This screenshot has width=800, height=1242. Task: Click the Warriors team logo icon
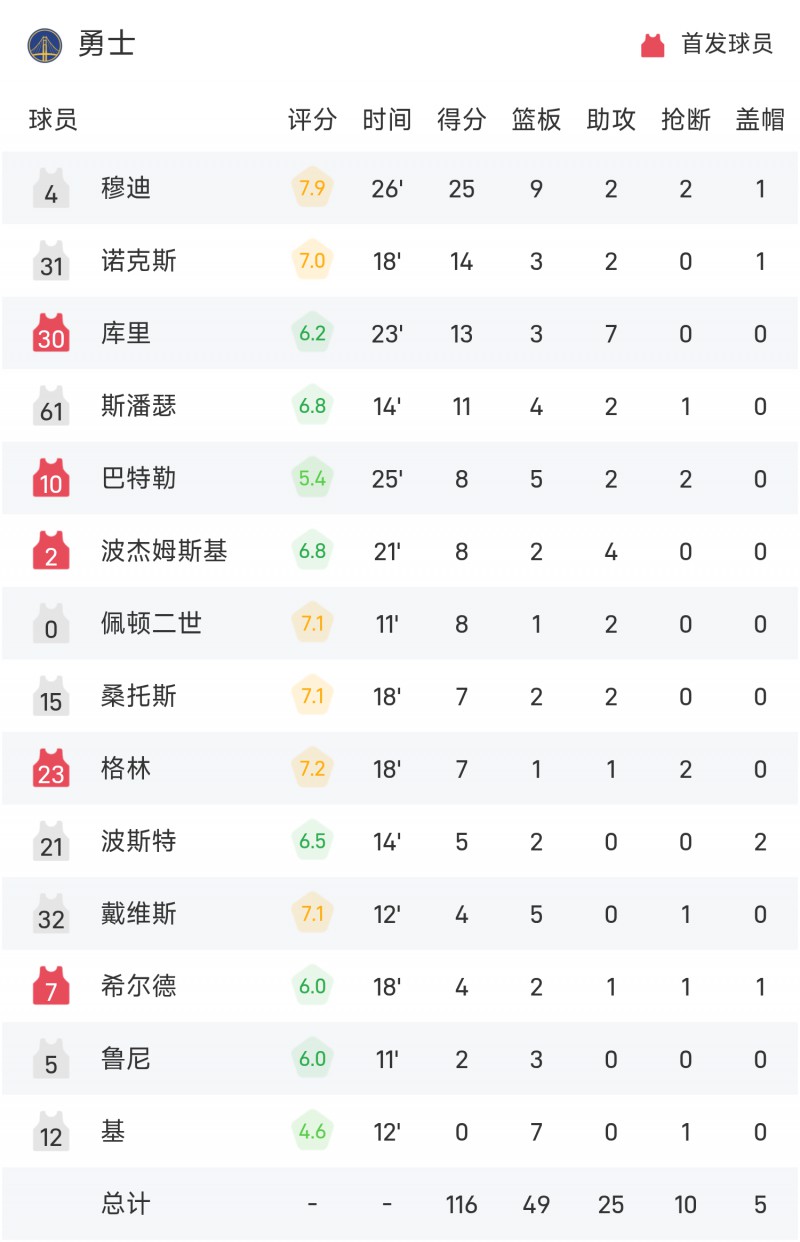[45, 45]
